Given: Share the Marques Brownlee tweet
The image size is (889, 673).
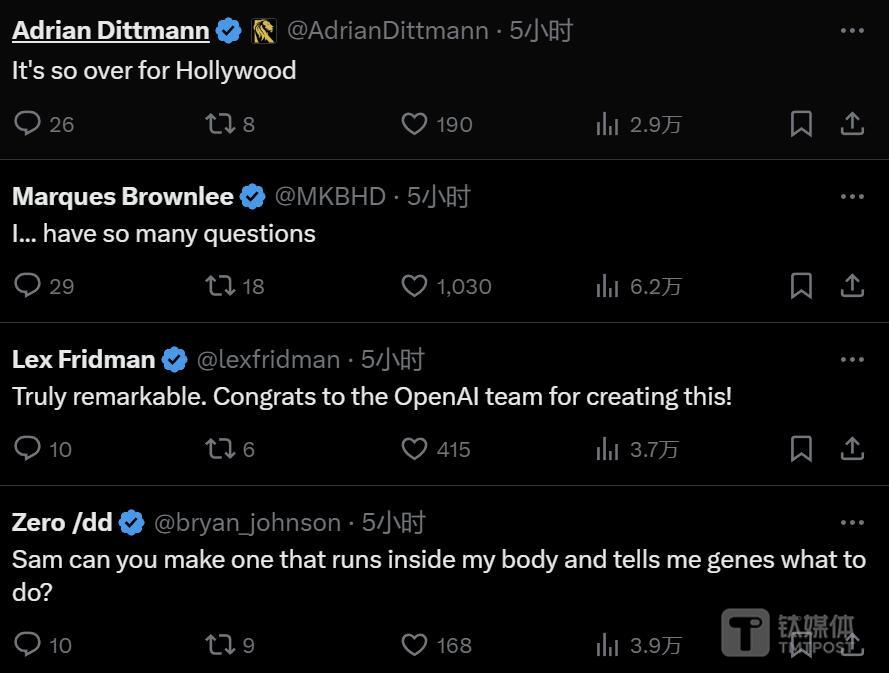Looking at the screenshot, I should click(852, 286).
